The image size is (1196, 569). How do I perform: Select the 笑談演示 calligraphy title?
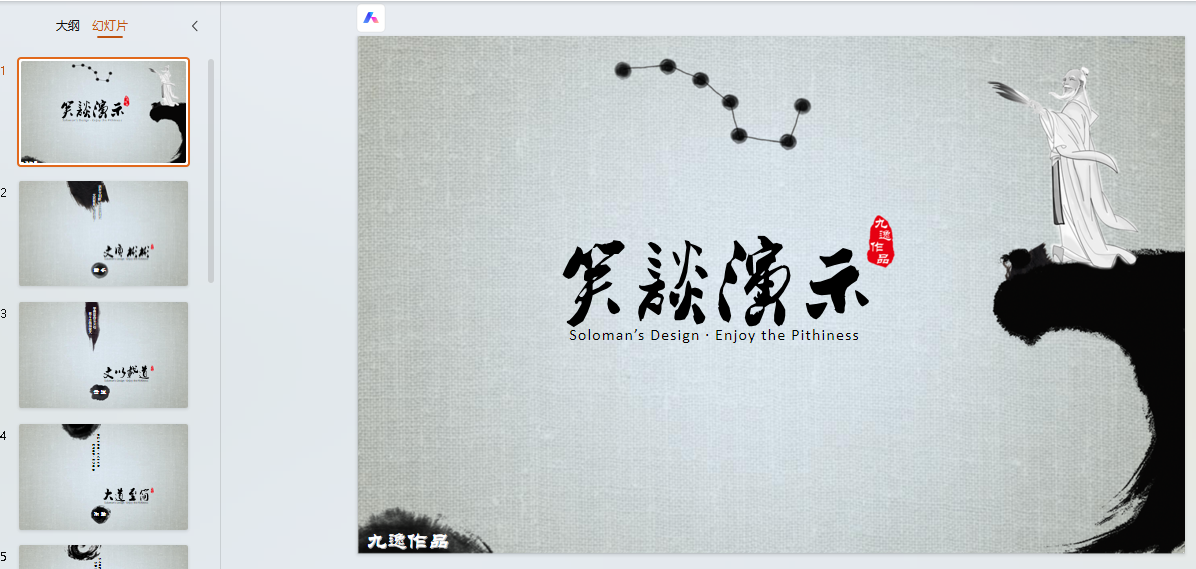point(715,283)
